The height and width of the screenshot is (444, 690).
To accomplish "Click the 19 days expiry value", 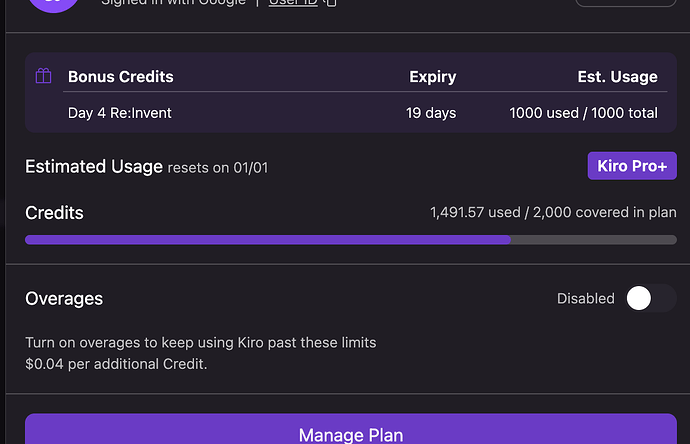I will click(x=431, y=113).
